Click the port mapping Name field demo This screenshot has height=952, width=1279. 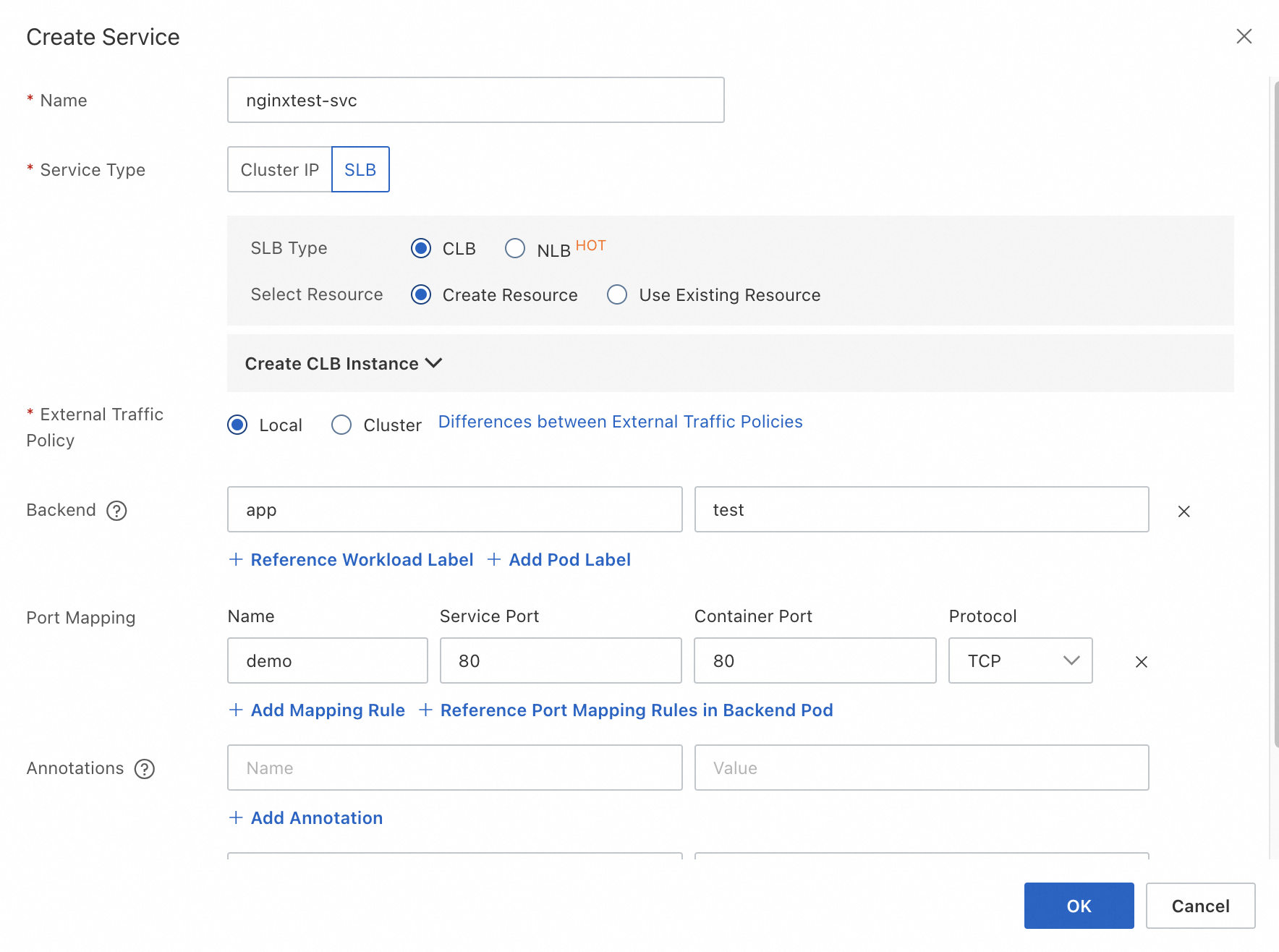pyautogui.click(x=328, y=660)
